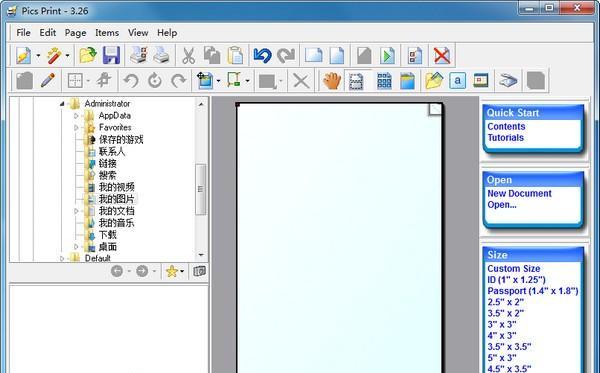Screen dimensions: 600x373
Task: Click the grey redo arrow icon
Action: (x=286, y=56)
